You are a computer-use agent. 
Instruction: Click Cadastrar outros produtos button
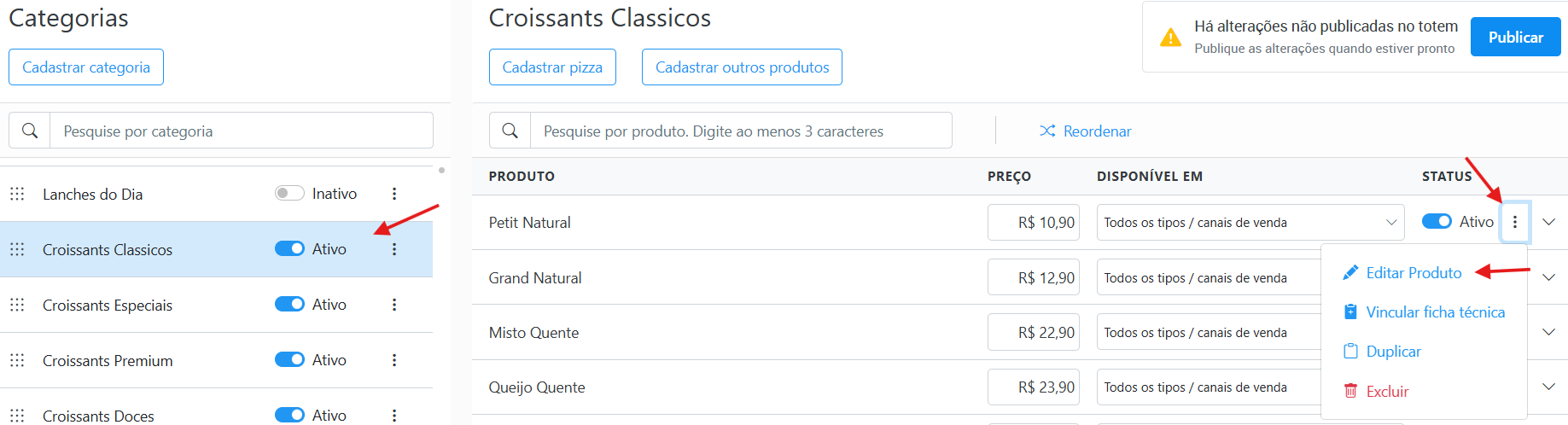coord(742,67)
